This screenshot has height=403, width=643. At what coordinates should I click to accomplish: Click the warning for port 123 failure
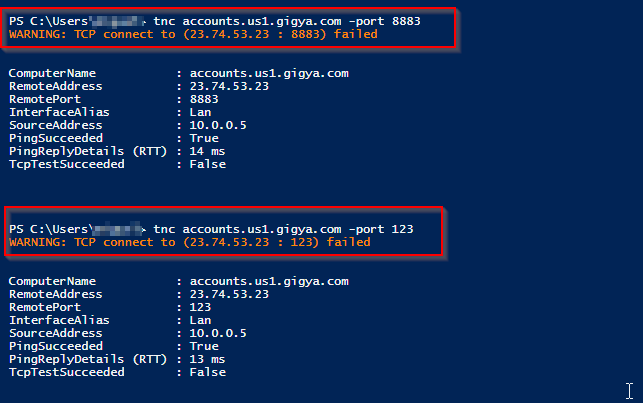tap(190, 242)
